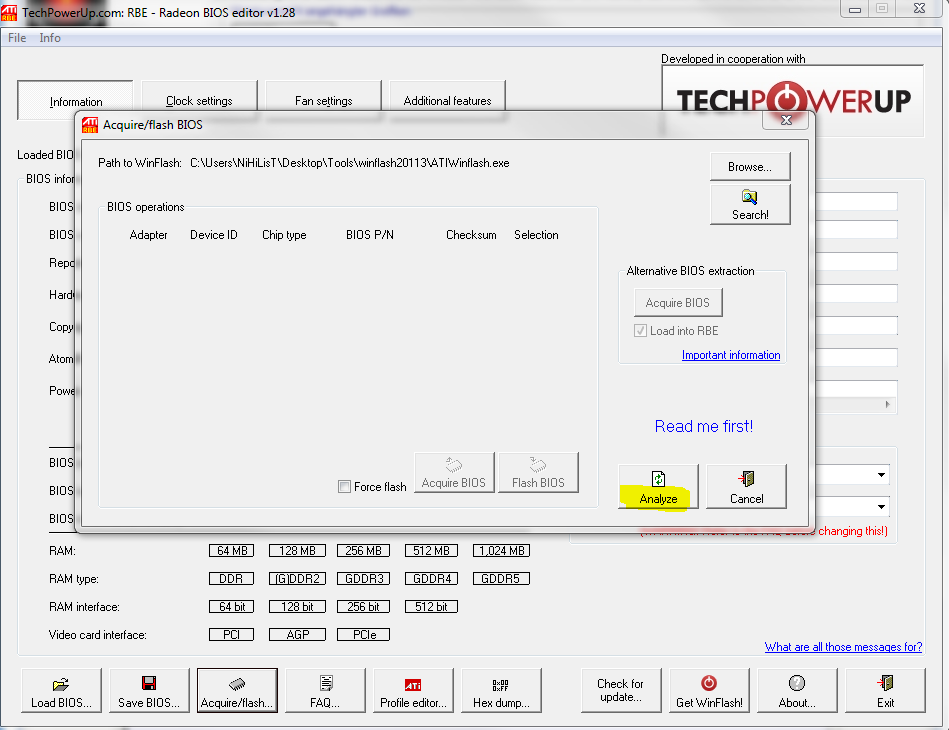The width and height of the screenshot is (949, 730).
Task: Open the File menu
Action: 17,38
